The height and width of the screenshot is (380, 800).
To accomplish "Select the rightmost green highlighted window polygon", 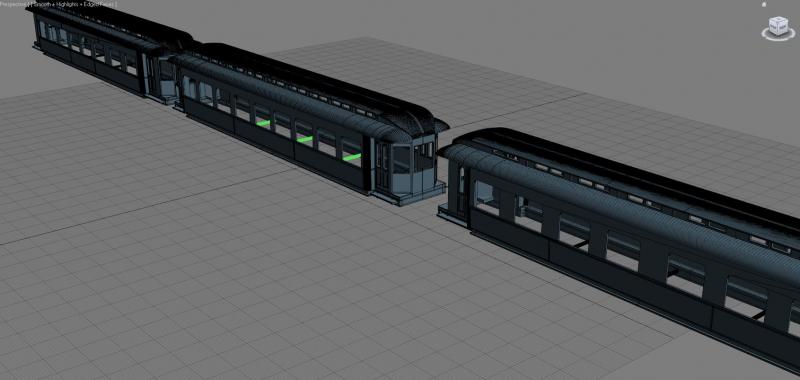I will pyautogui.click(x=352, y=157).
